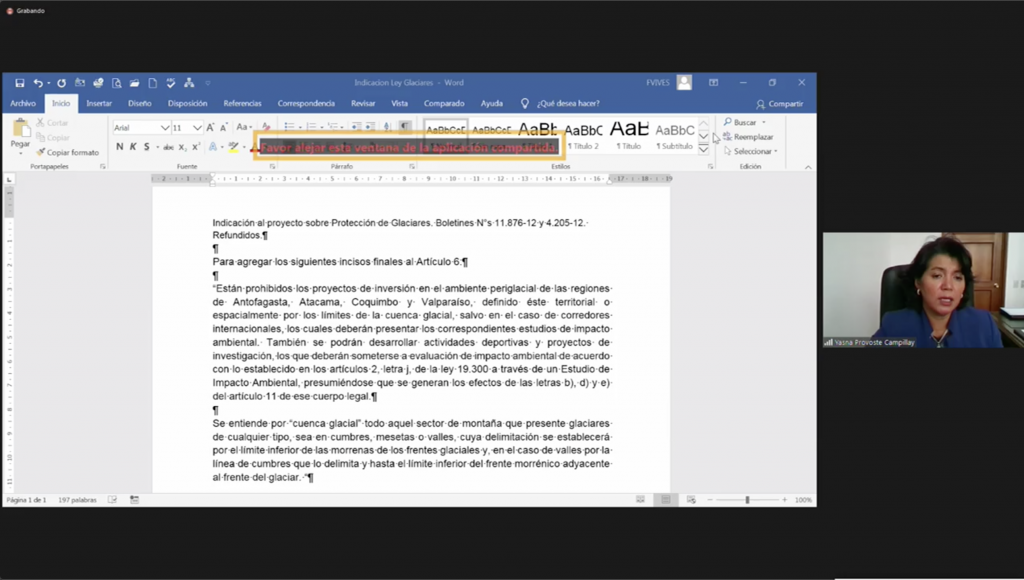Image resolution: width=1024 pixels, height=580 pixels.
Task: Apply the Subtítulo style
Action: 675,137
